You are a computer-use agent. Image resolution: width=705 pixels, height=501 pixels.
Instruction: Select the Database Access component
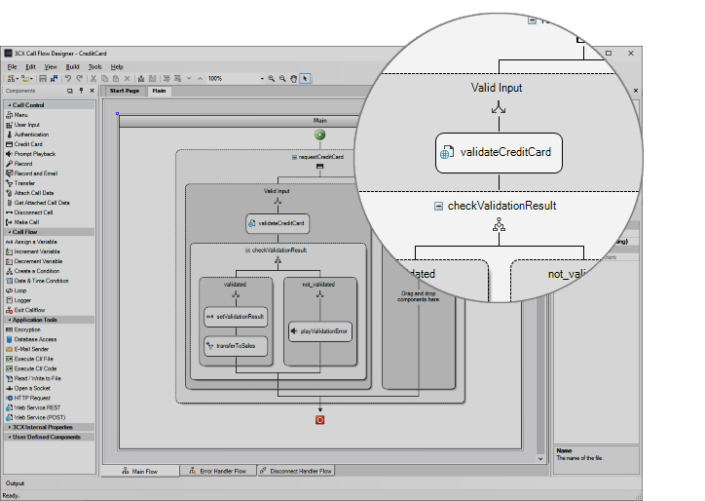[37, 338]
